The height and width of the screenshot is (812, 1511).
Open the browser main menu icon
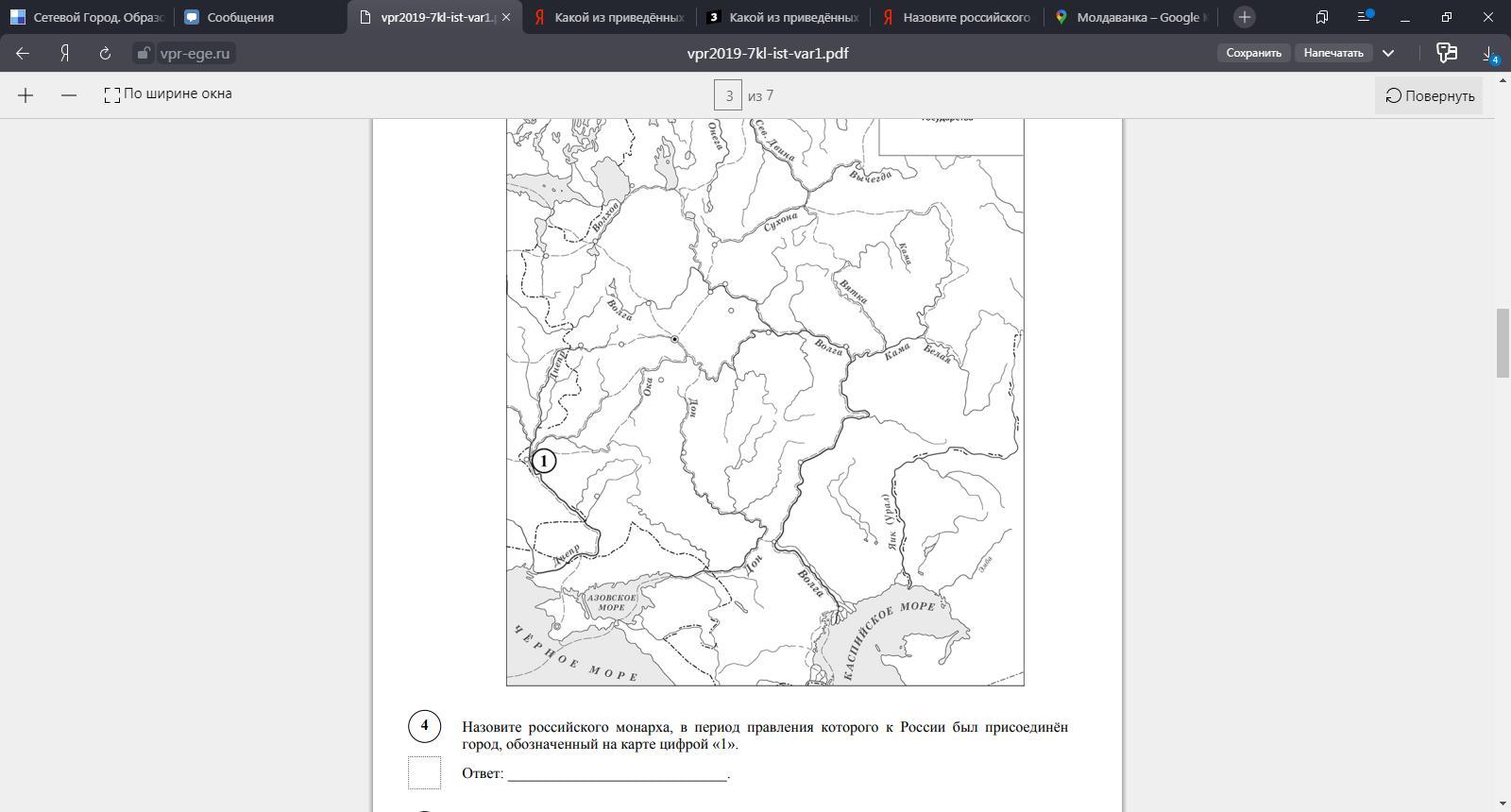tap(1364, 17)
